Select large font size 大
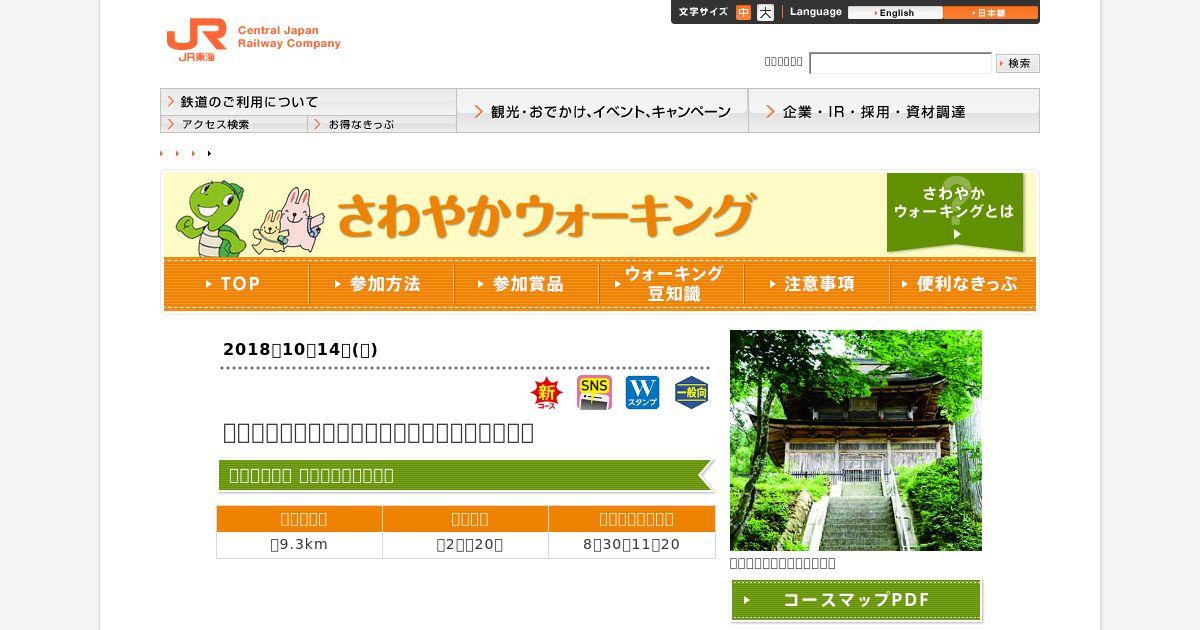The height and width of the screenshot is (630, 1200). (765, 13)
